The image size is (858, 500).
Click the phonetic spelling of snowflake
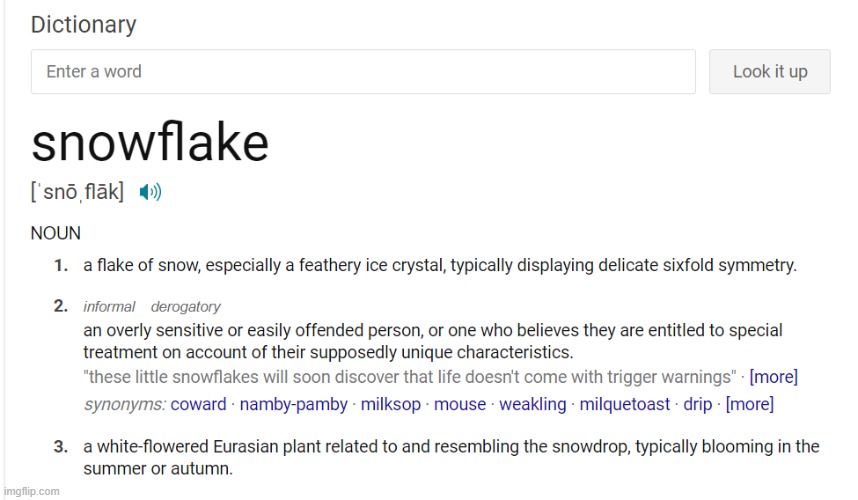78,192
